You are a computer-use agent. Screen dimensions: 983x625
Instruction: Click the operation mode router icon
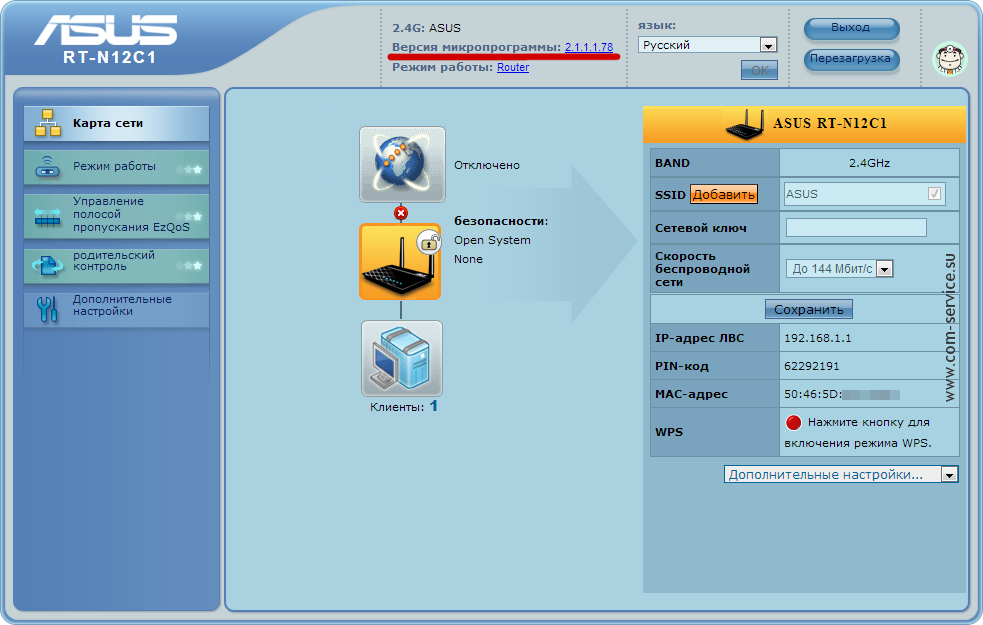pyautogui.click(x=47, y=167)
